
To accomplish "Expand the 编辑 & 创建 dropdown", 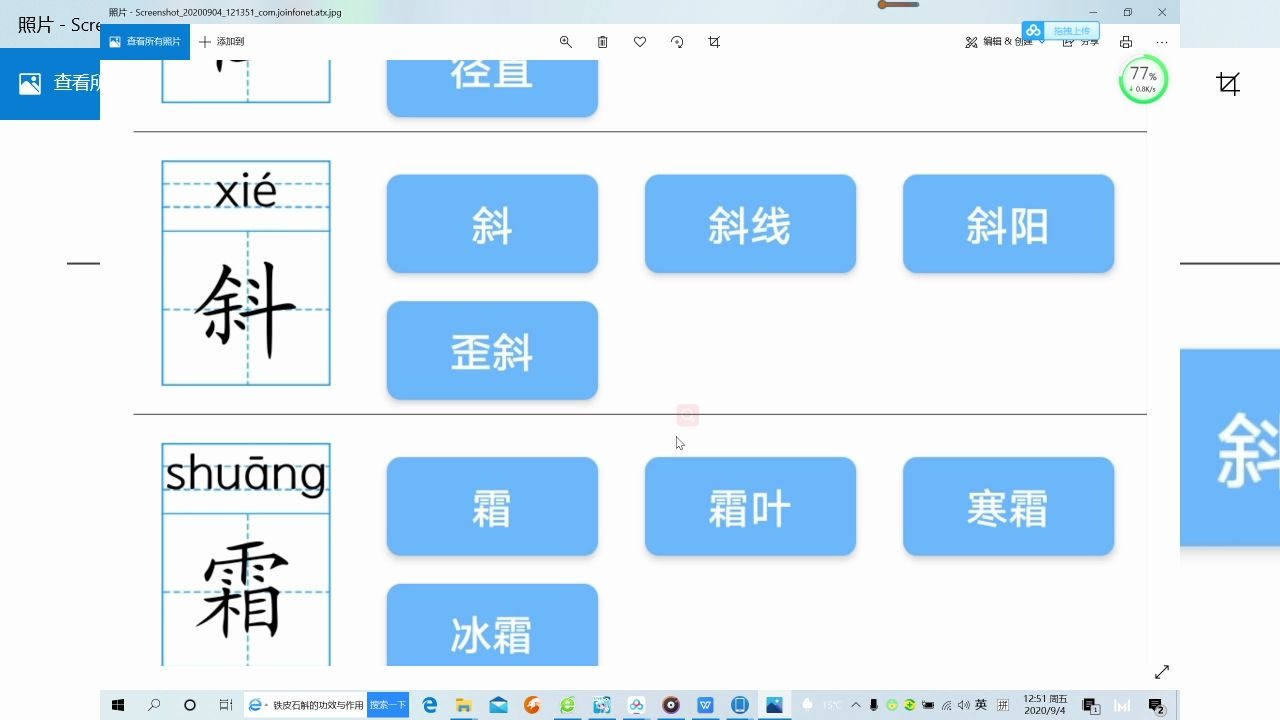I will (1004, 42).
